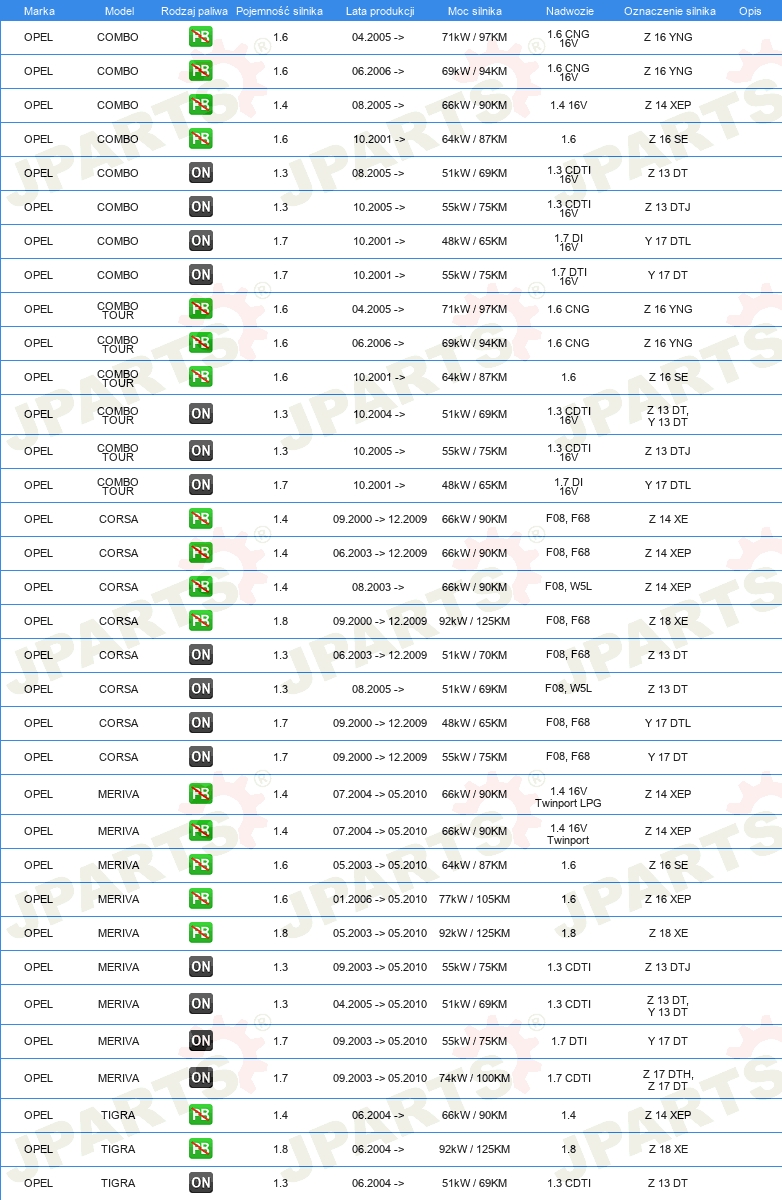The height and width of the screenshot is (1200, 782).
Task: Click body cell 1.3 CDTI in TIGRA row
Action: (568, 1183)
